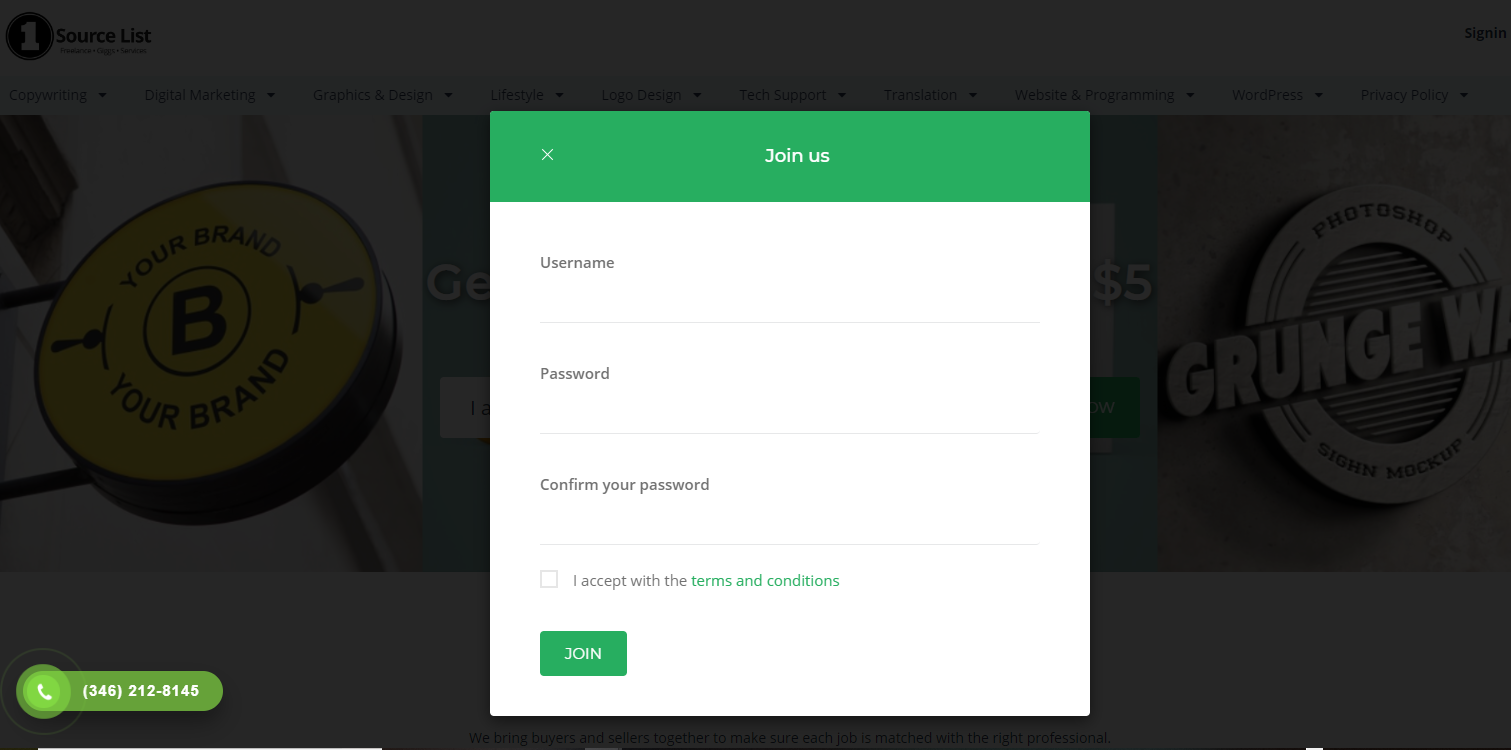Focus the Username input field
This screenshot has height=750, width=1511.
pos(790,300)
